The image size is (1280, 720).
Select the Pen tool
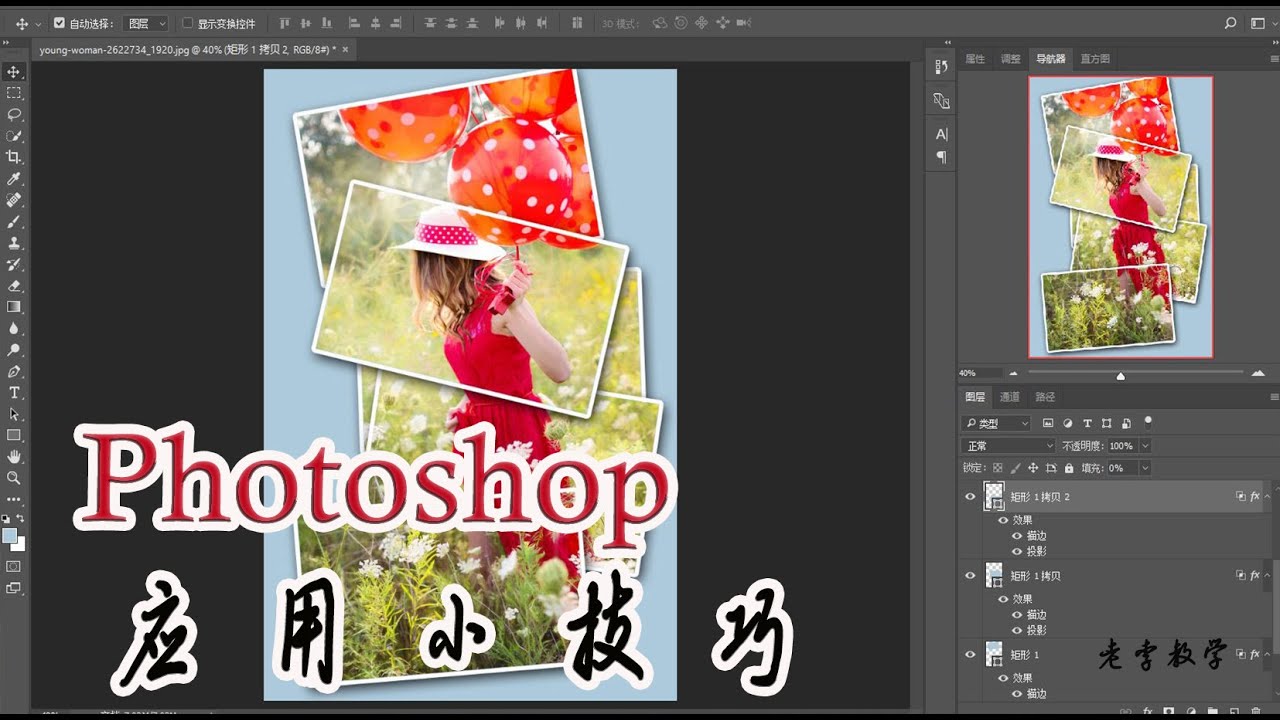14,371
